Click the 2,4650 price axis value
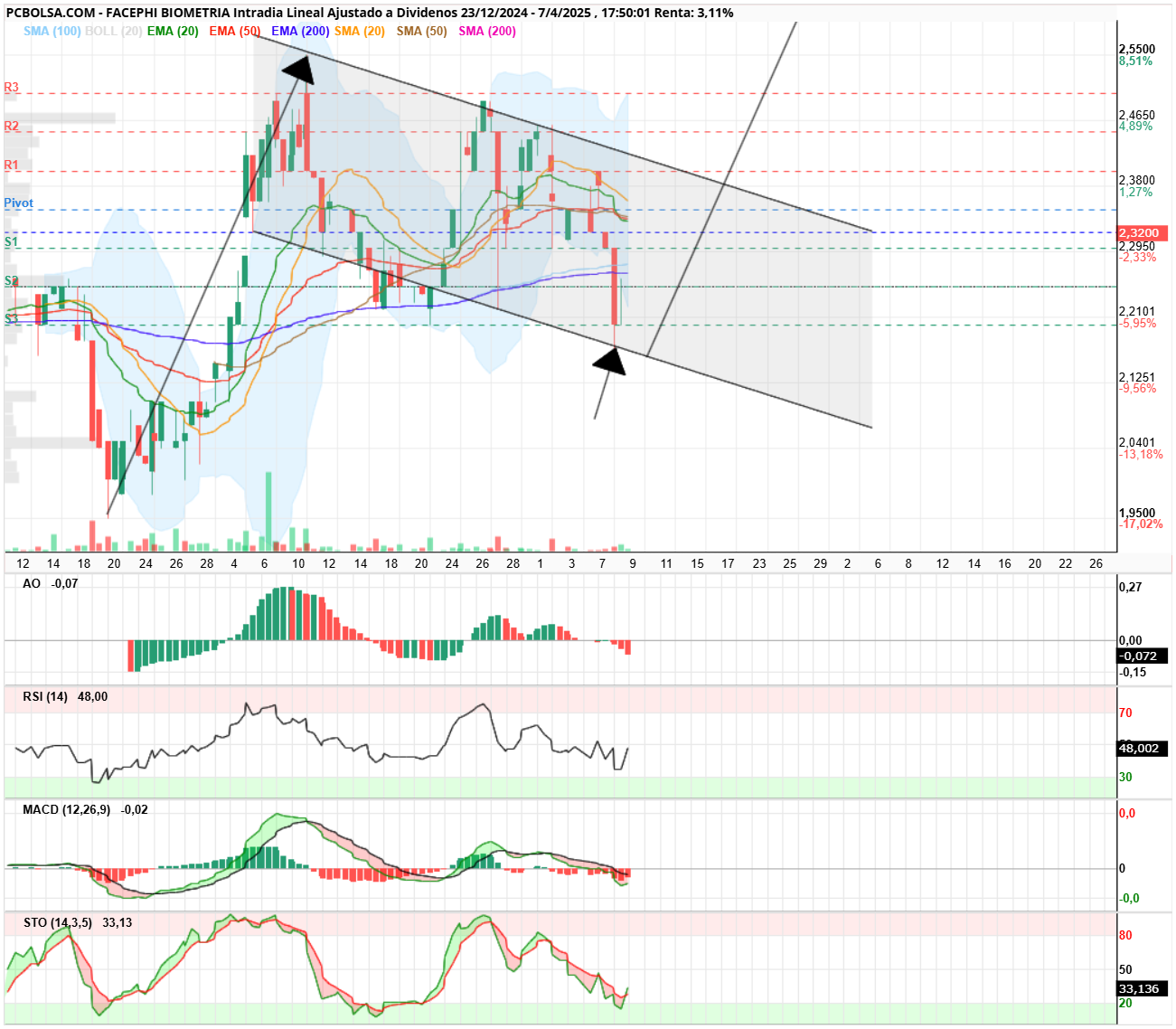Viewport: 1176px width, 1029px height. click(x=1137, y=115)
